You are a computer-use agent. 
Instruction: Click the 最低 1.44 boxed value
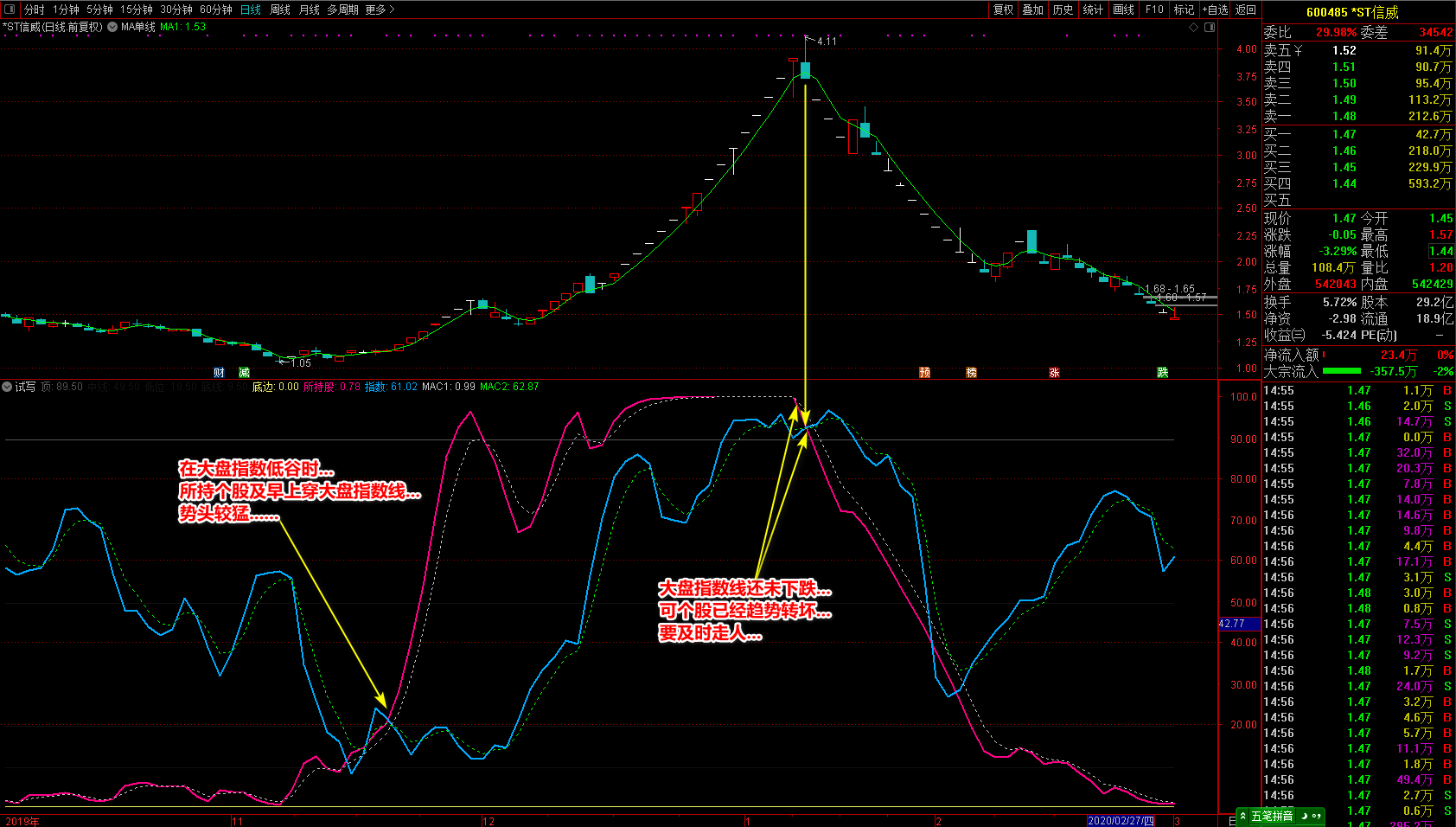[x=1441, y=251]
